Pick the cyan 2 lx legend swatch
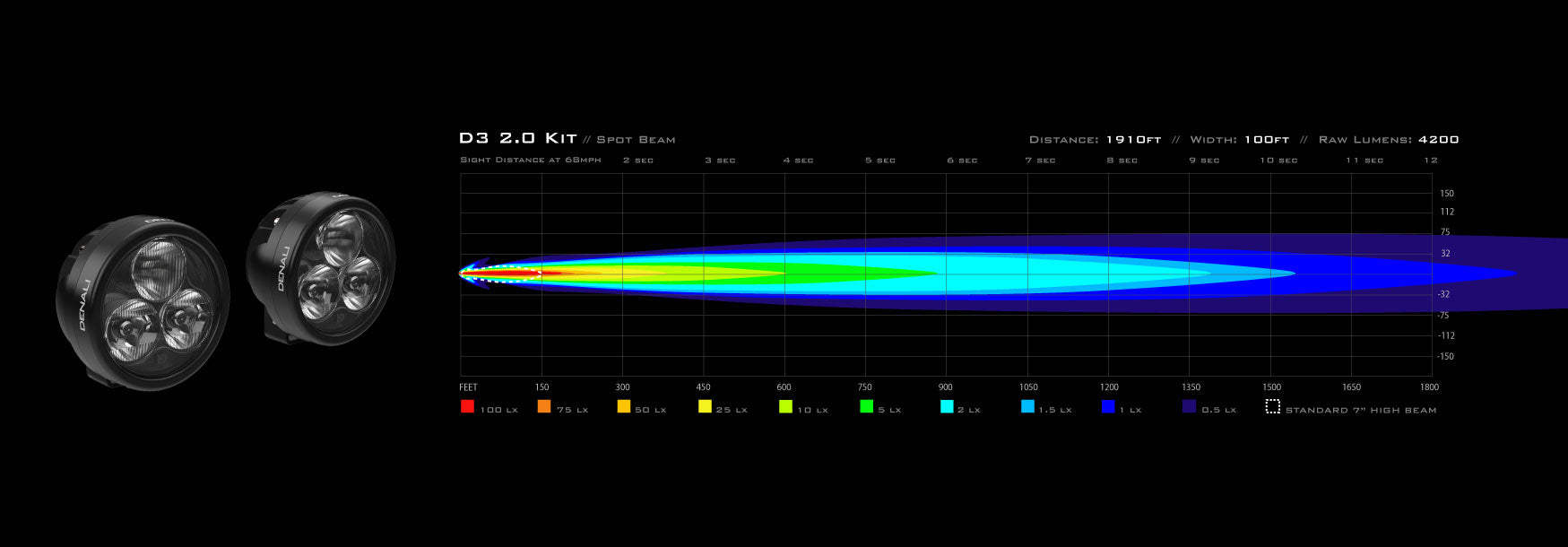This screenshot has width=1568, height=547. point(947,406)
